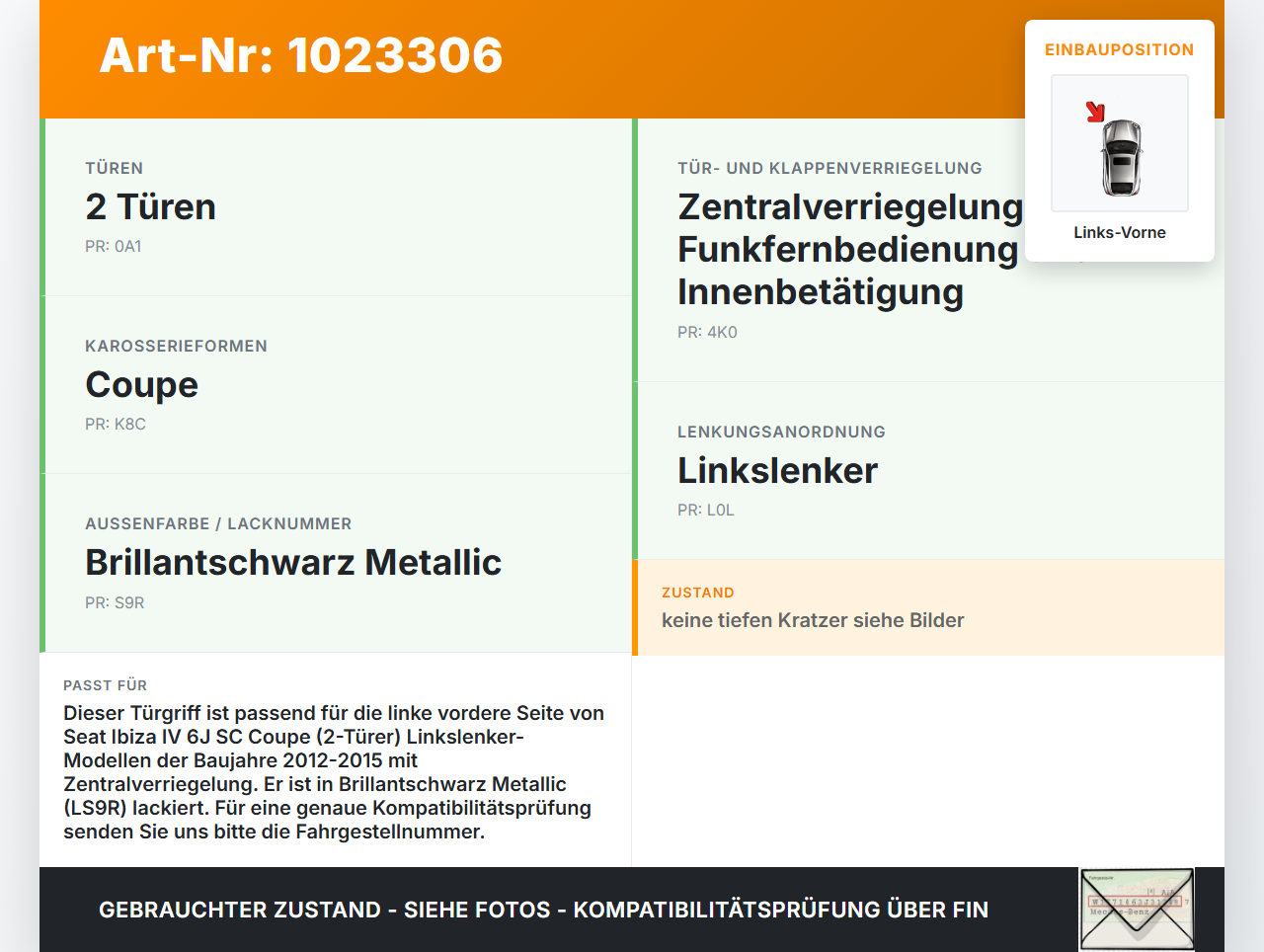Click the Türgriff compatibility description paragraph

(335, 772)
